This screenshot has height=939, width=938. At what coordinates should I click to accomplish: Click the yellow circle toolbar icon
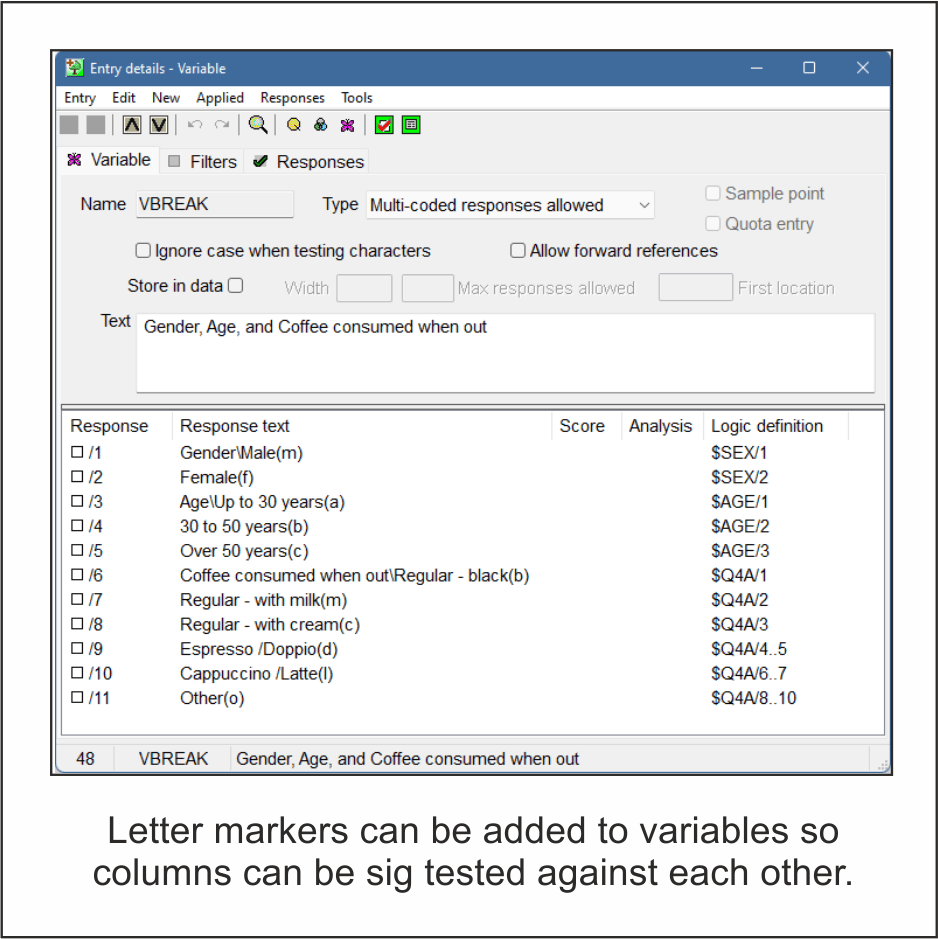pos(293,125)
